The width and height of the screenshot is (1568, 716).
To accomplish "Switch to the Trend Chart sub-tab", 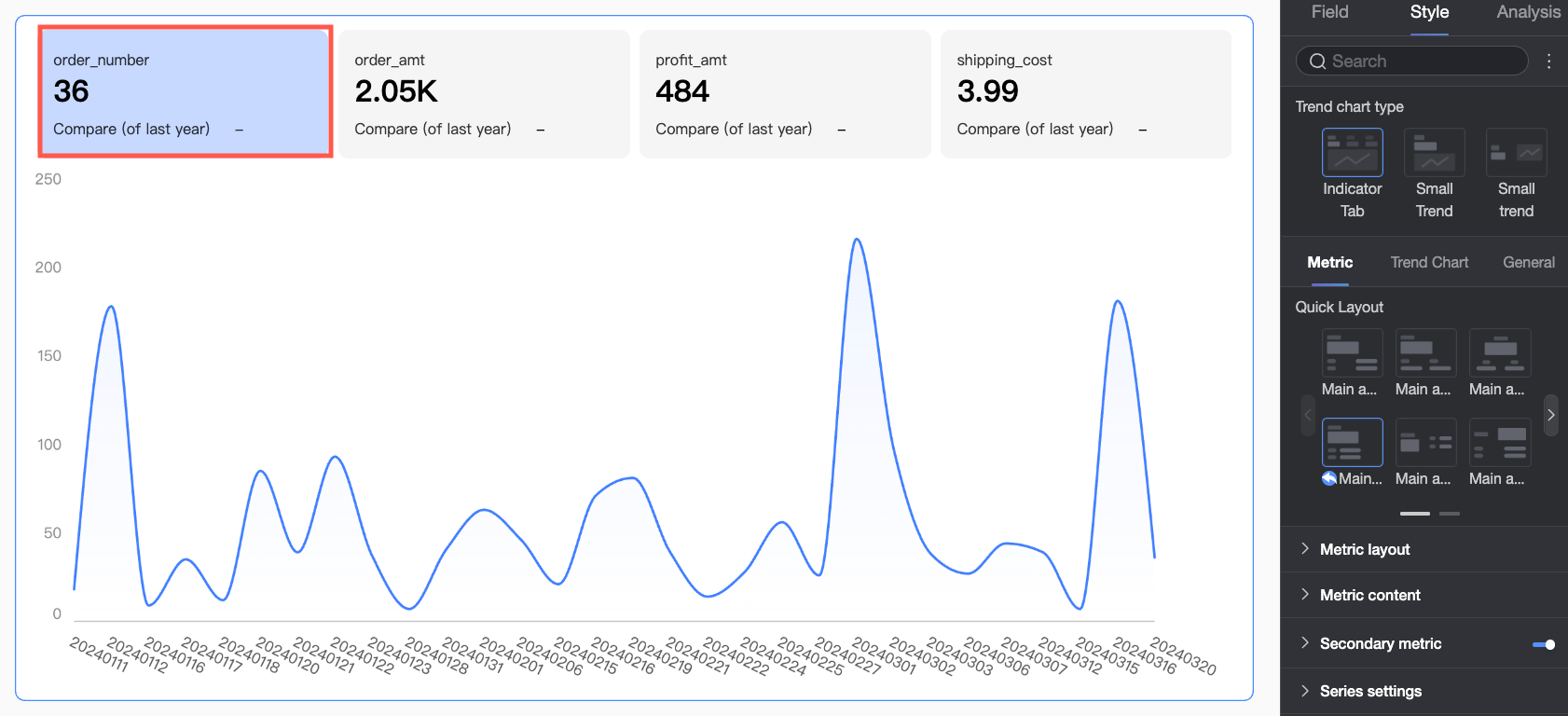I will tap(1429, 263).
